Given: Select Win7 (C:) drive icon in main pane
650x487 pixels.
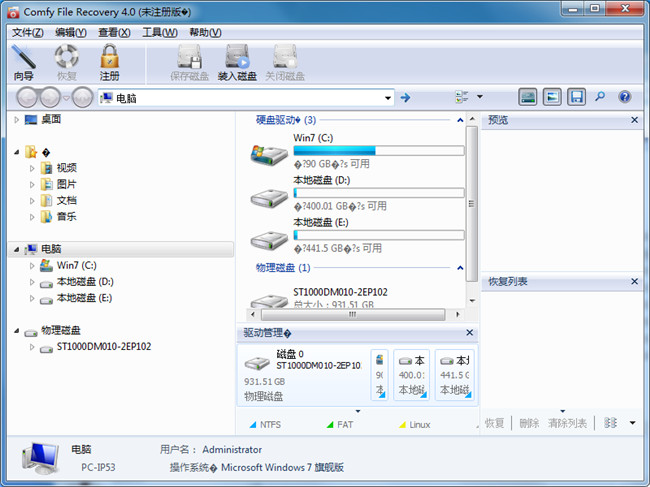Looking at the screenshot, I should 269,155.
